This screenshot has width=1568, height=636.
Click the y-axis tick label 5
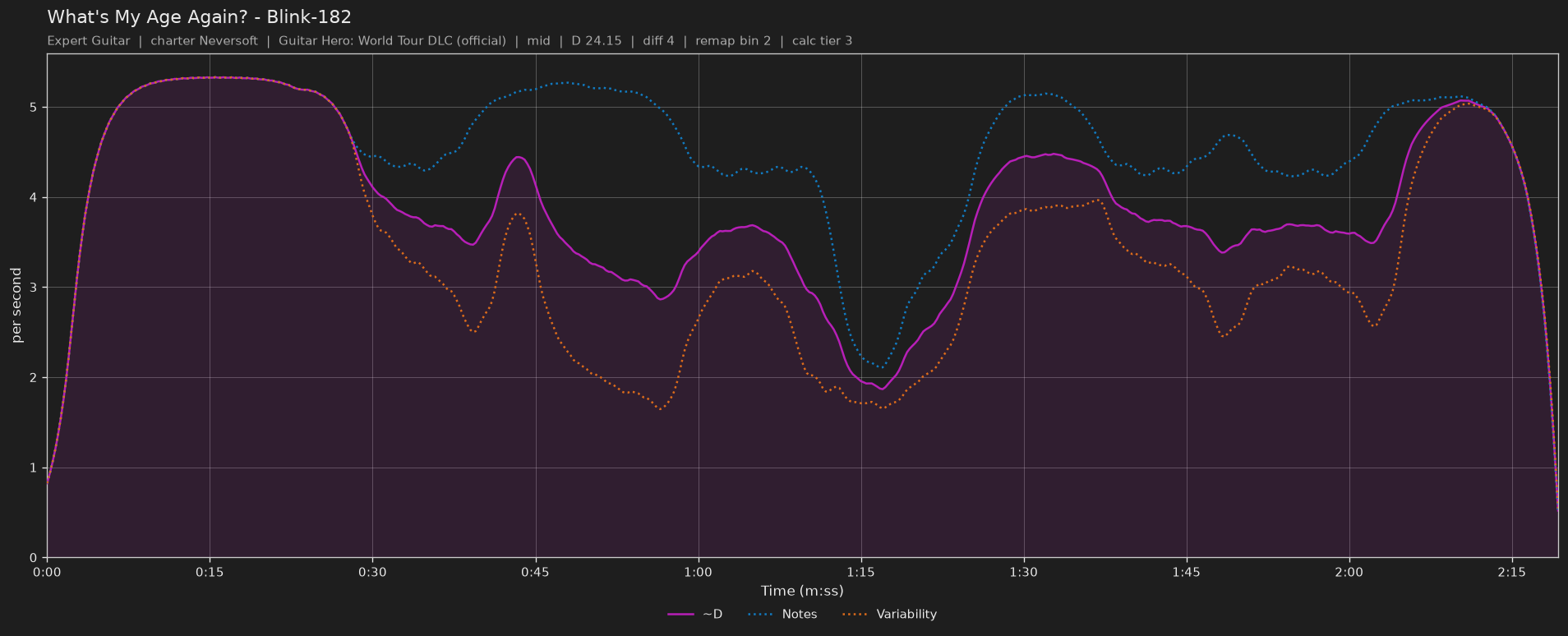pyautogui.click(x=35, y=108)
